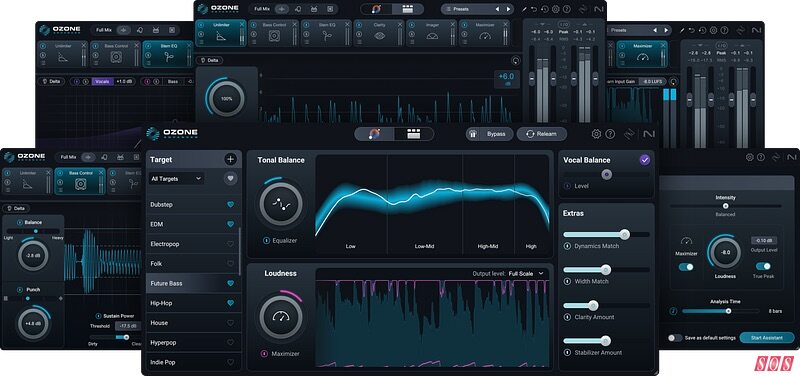The height and width of the screenshot is (376, 800).
Task: Toggle Save as default settings switch
Action: 675,338
